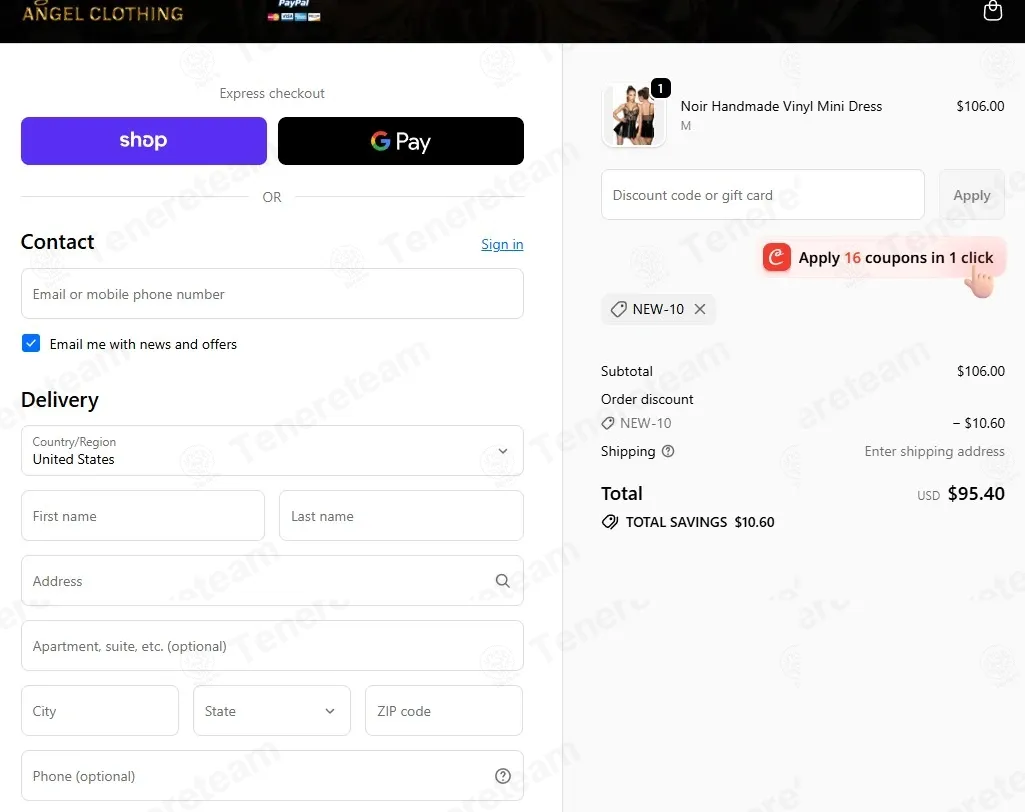
Task: Click the NEW-10 order discount tag icon
Action: point(608,423)
